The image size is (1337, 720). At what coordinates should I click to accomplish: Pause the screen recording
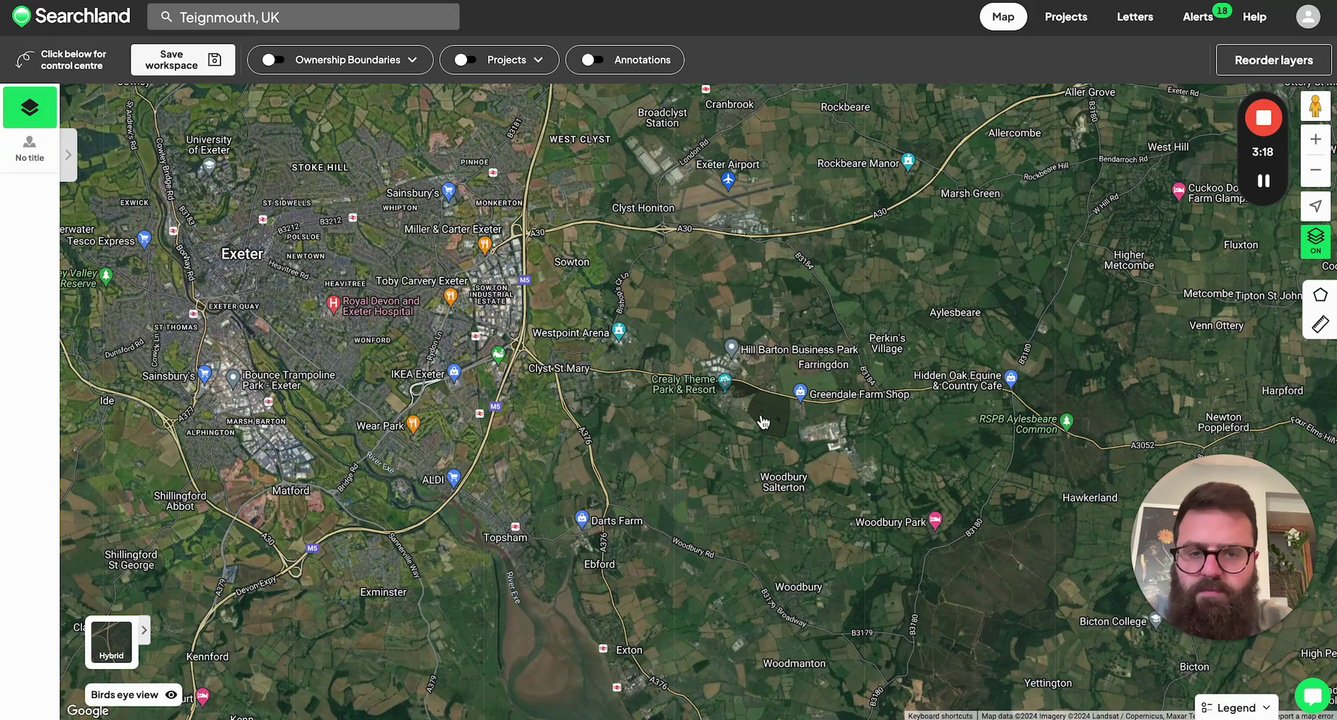click(x=1263, y=181)
